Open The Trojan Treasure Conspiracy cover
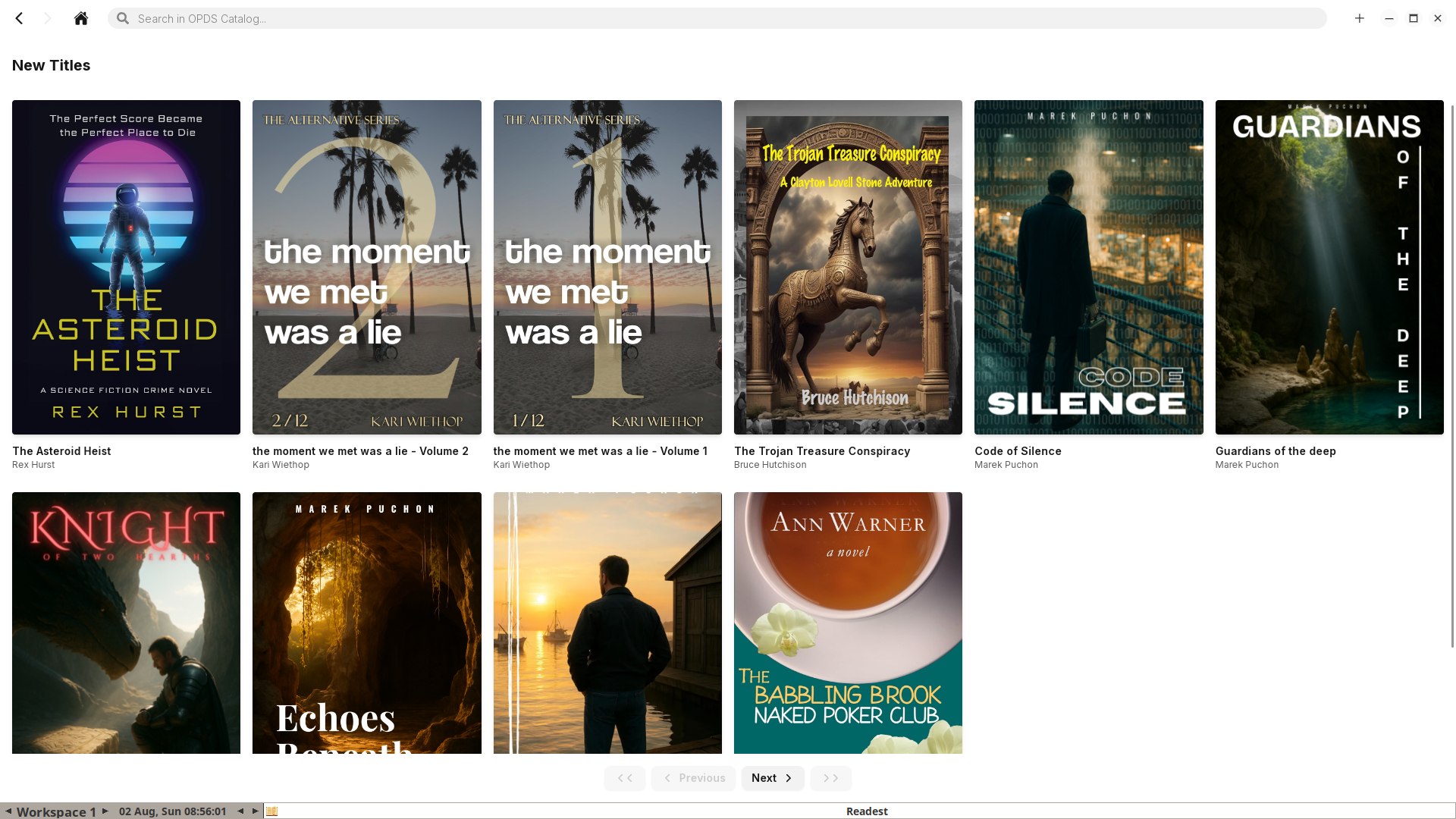 click(x=848, y=267)
